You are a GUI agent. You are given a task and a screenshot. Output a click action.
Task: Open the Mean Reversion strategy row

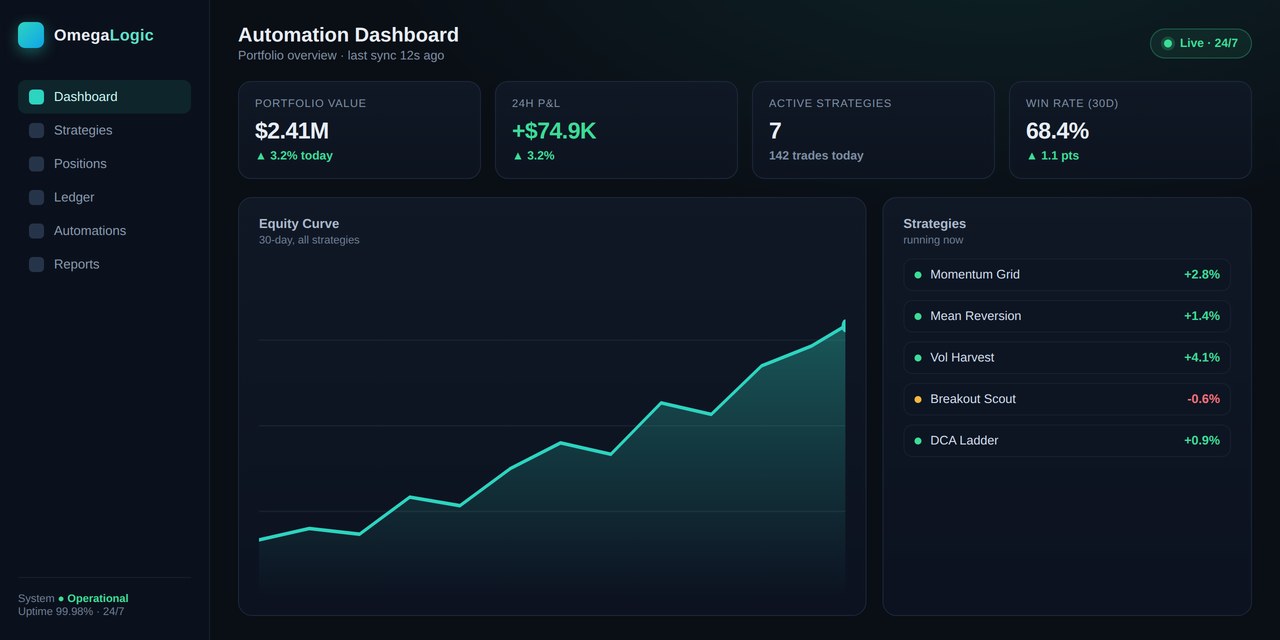click(1067, 316)
